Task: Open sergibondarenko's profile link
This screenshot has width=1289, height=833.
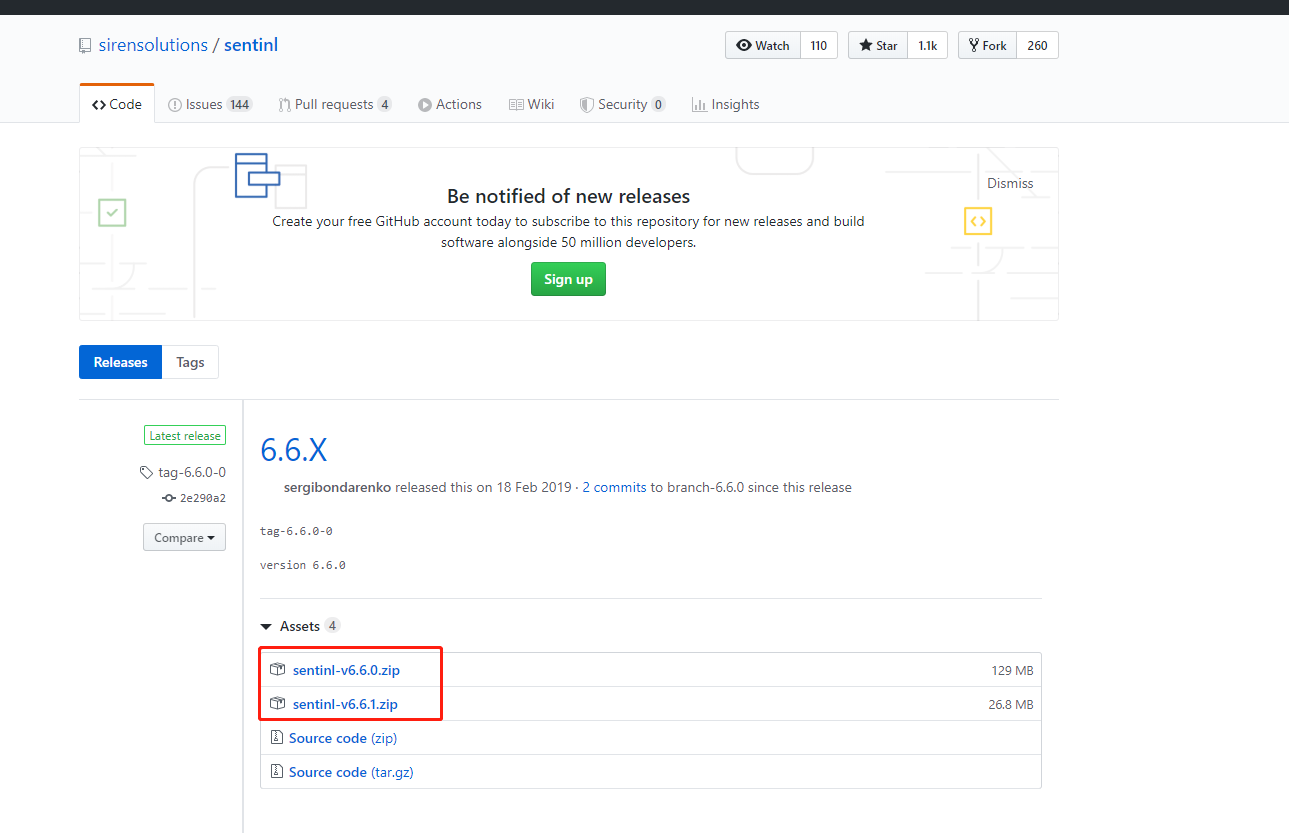Action: (x=337, y=487)
